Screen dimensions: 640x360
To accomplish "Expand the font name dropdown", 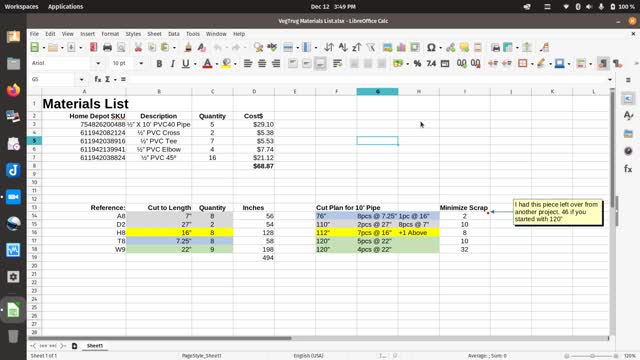I will click(x=98, y=63).
